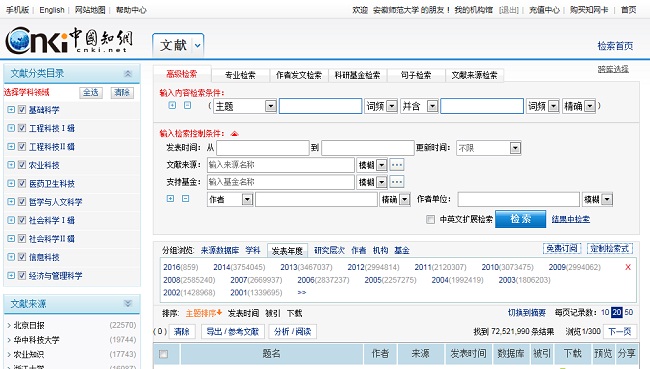Image resolution: width=650 pixels, height=369 pixels.
Task: Select all results via header checkbox
Action: (164, 354)
